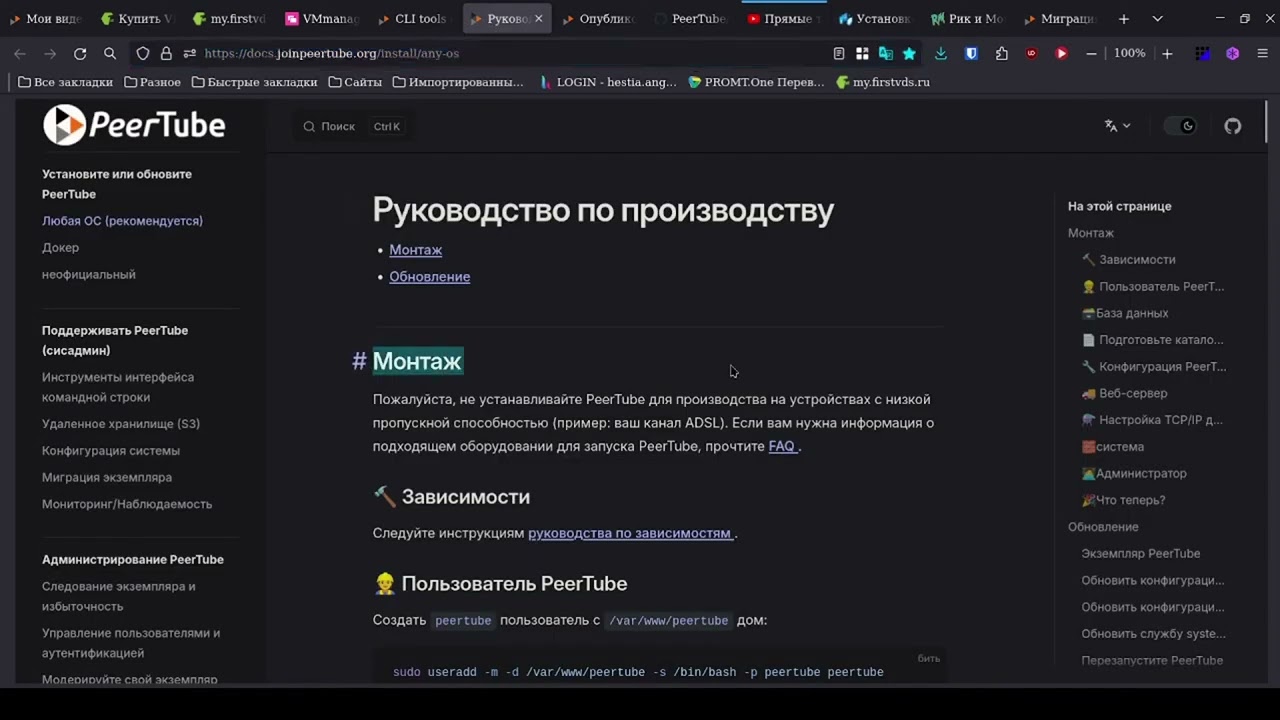Reset the 100% zoom level
The height and width of the screenshot is (720, 1280).
[x=1130, y=53]
